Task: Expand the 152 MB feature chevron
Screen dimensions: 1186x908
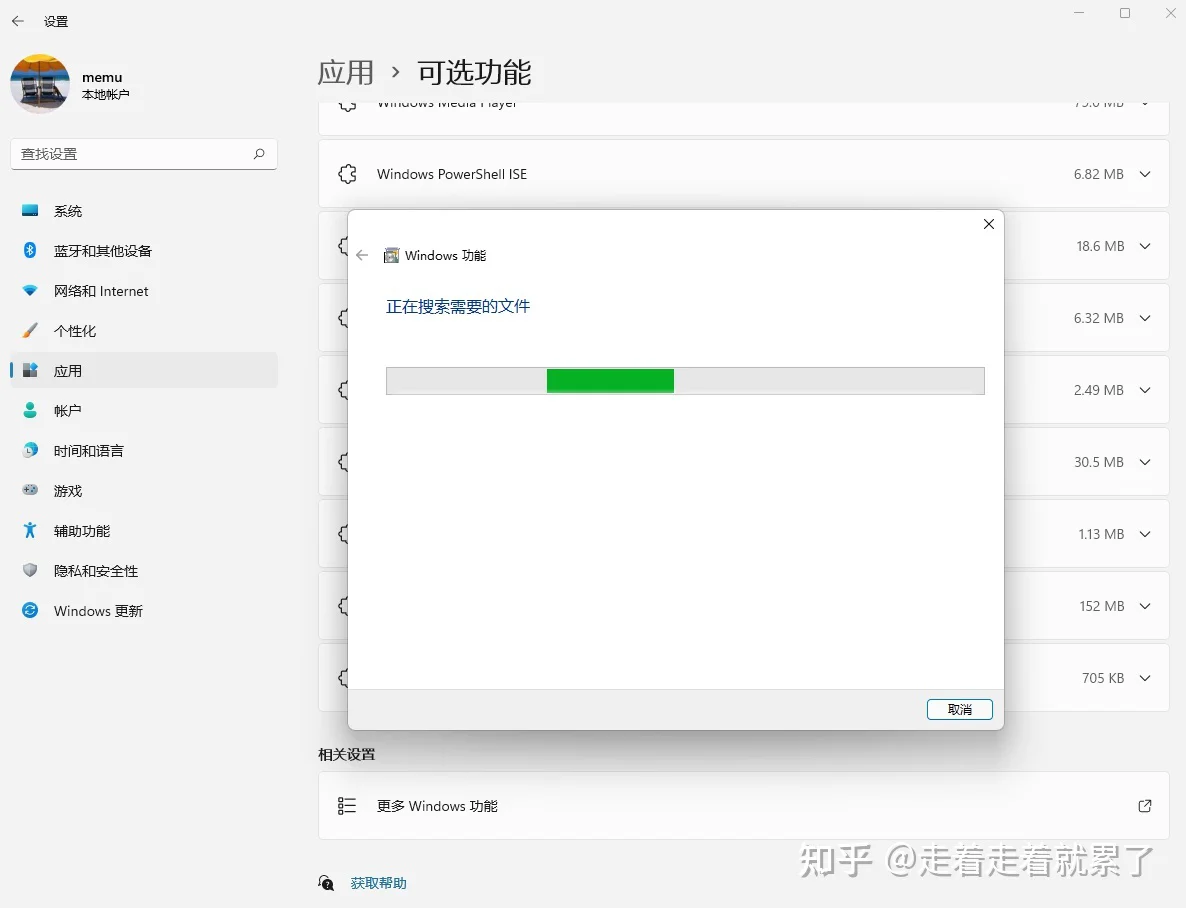Action: point(1145,606)
